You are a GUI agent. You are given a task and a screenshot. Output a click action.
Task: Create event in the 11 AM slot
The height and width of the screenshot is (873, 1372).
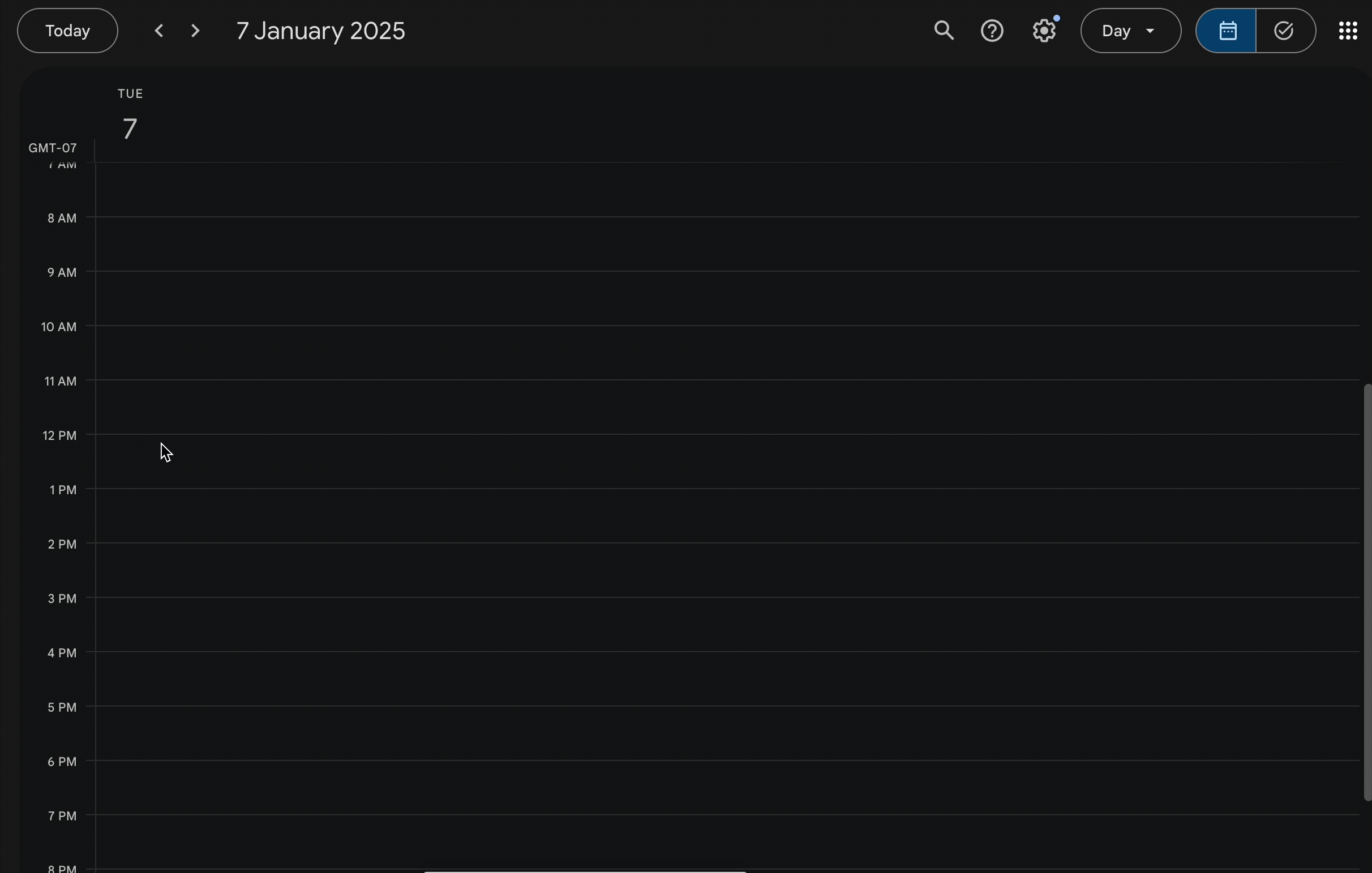[727, 407]
